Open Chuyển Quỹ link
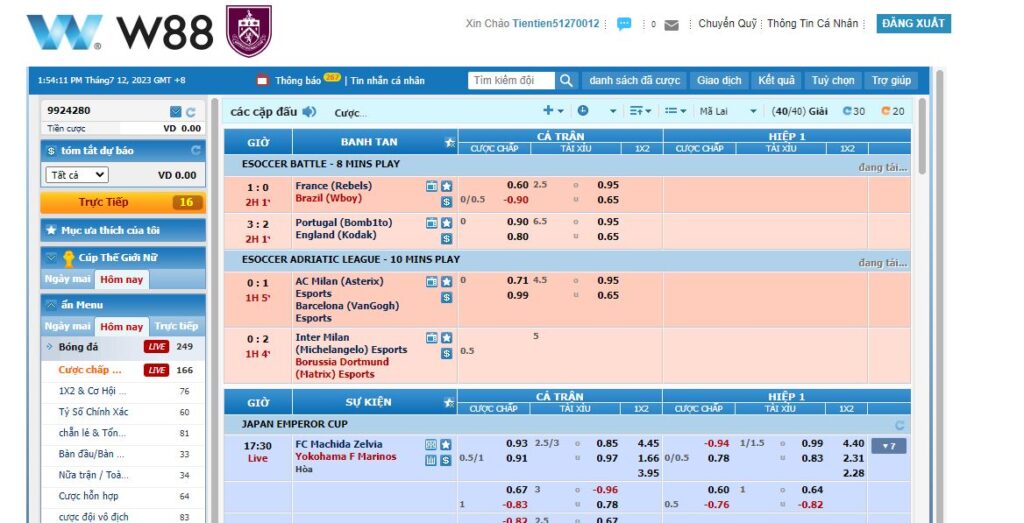The image size is (1024, 523). tap(728, 24)
